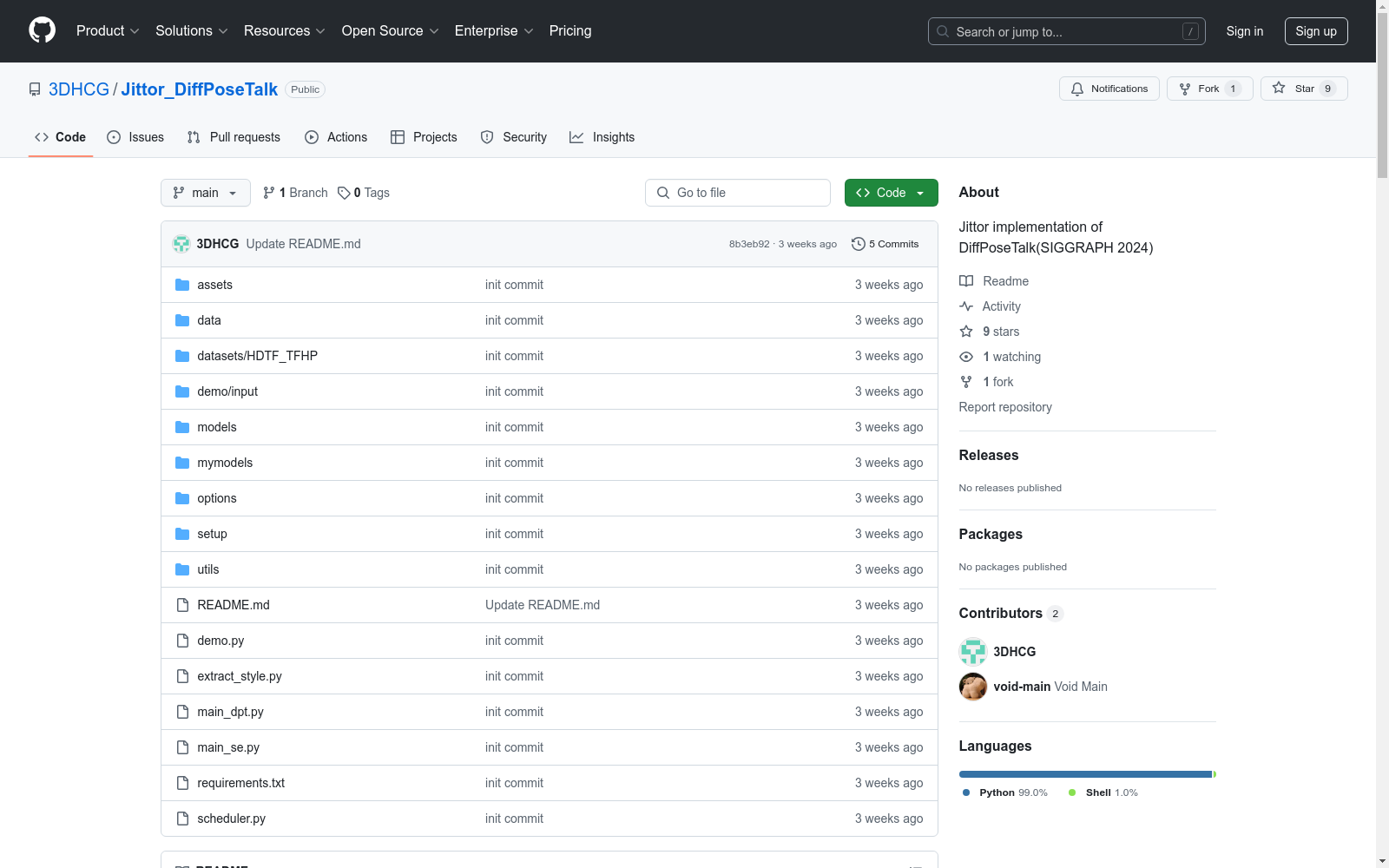Open commit hash 8b3eb92
The height and width of the screenshot is (868, 1389).
(x=749, y=244)
